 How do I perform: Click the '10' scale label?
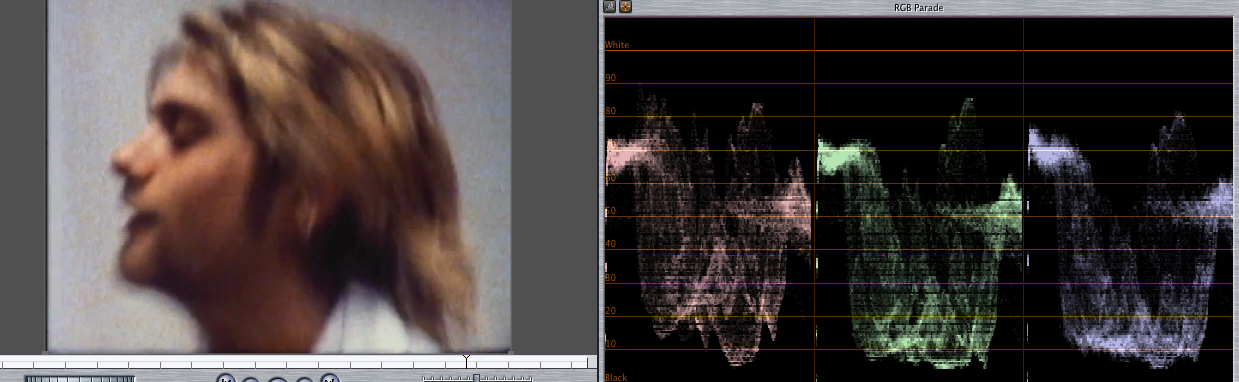click(x=610, y=344)
